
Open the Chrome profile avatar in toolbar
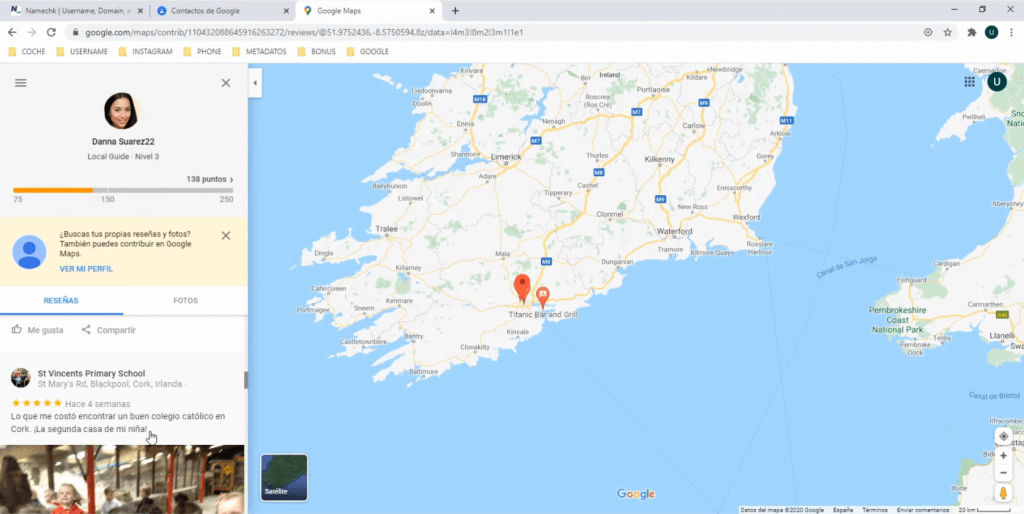[991, 32]
